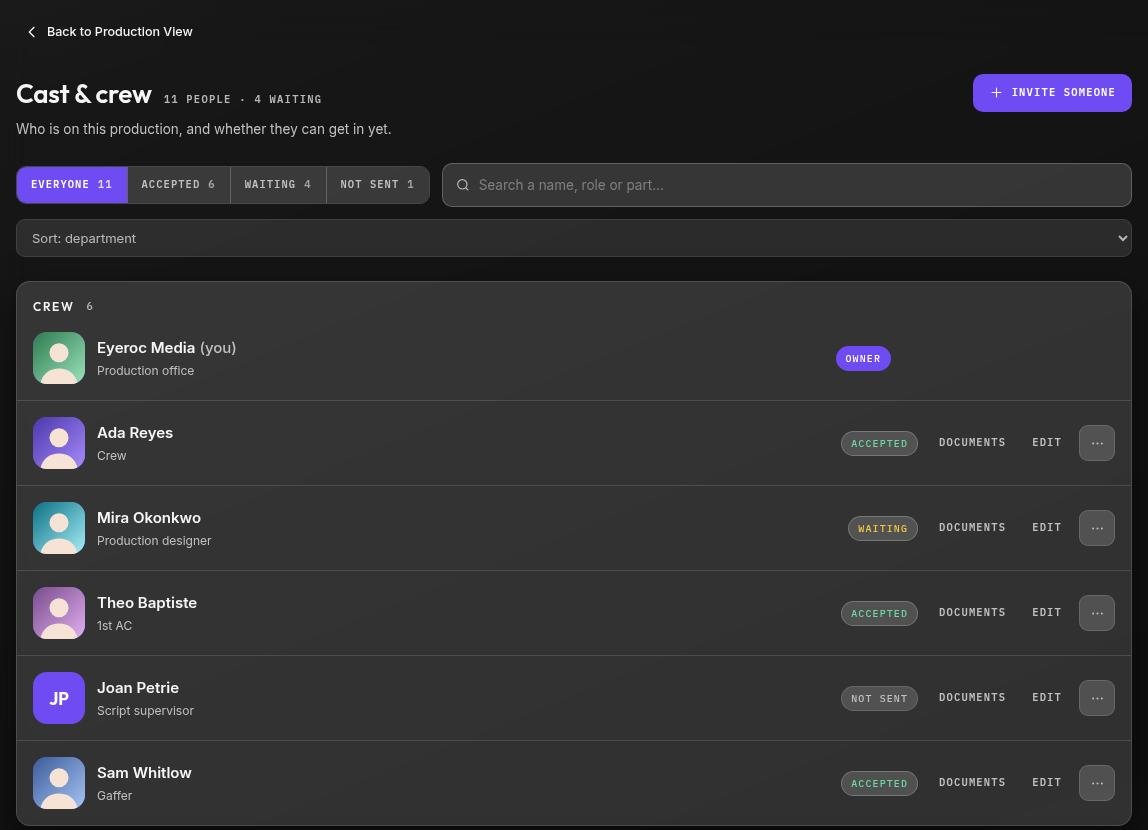Open more options menu for Sam Whitlow
This screenshot has width=1148, height=830.
point(1097,782)
